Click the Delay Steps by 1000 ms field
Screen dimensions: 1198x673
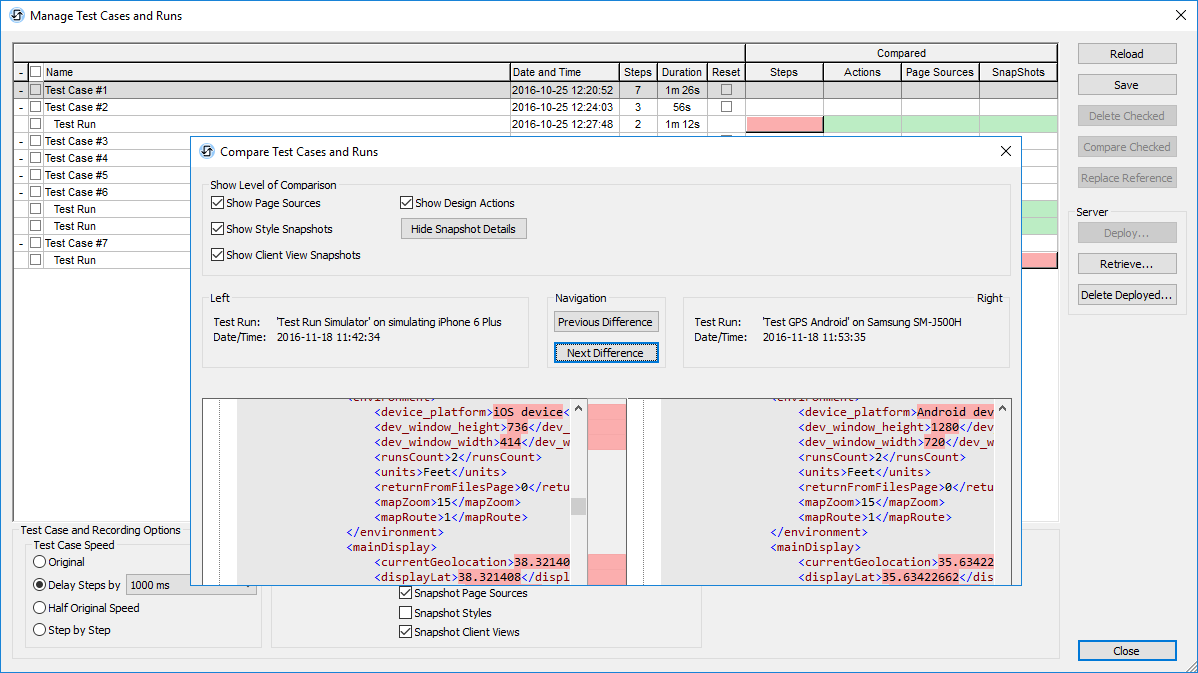[189, 585]
